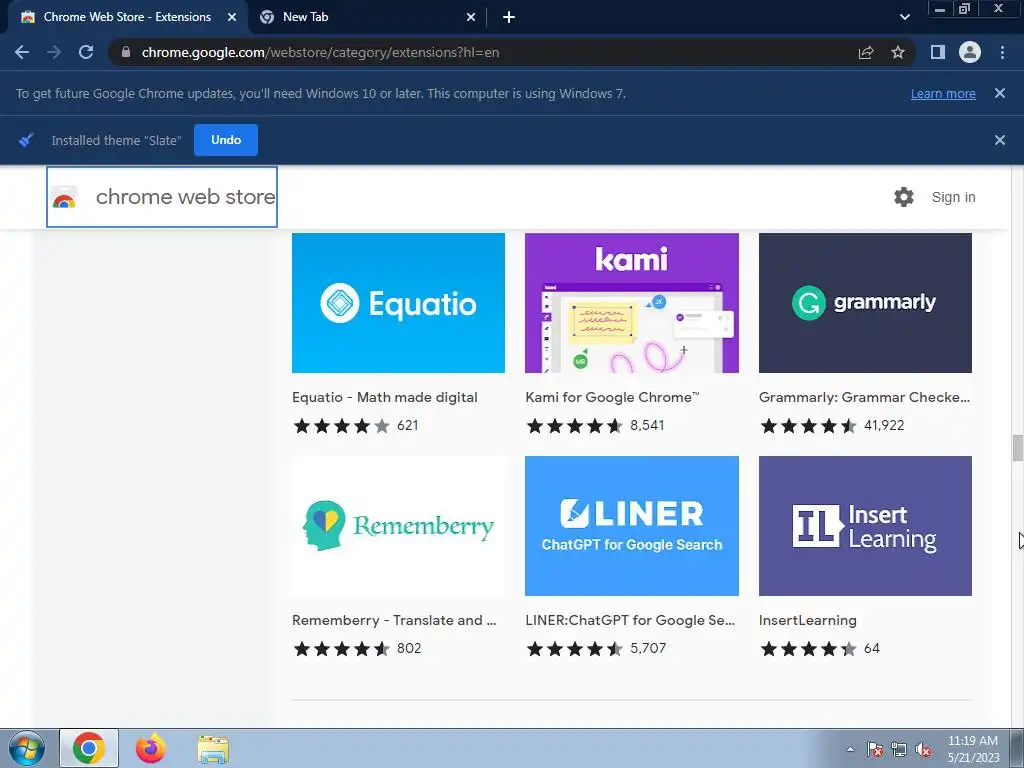Click the Rememberry - Translate and title
Viewport: 1024px width, 768px height.
pyautogui.click(x=394, y=620)
